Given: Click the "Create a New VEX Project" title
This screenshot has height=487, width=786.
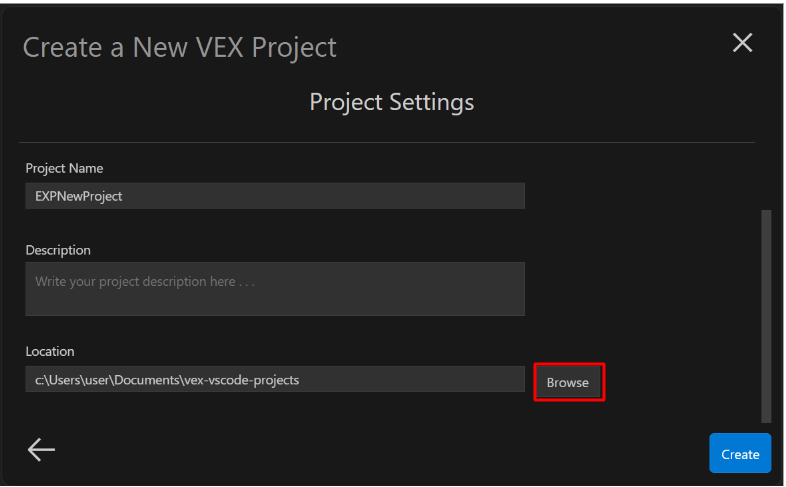Looking at the screenshot, I should [180, 47].
